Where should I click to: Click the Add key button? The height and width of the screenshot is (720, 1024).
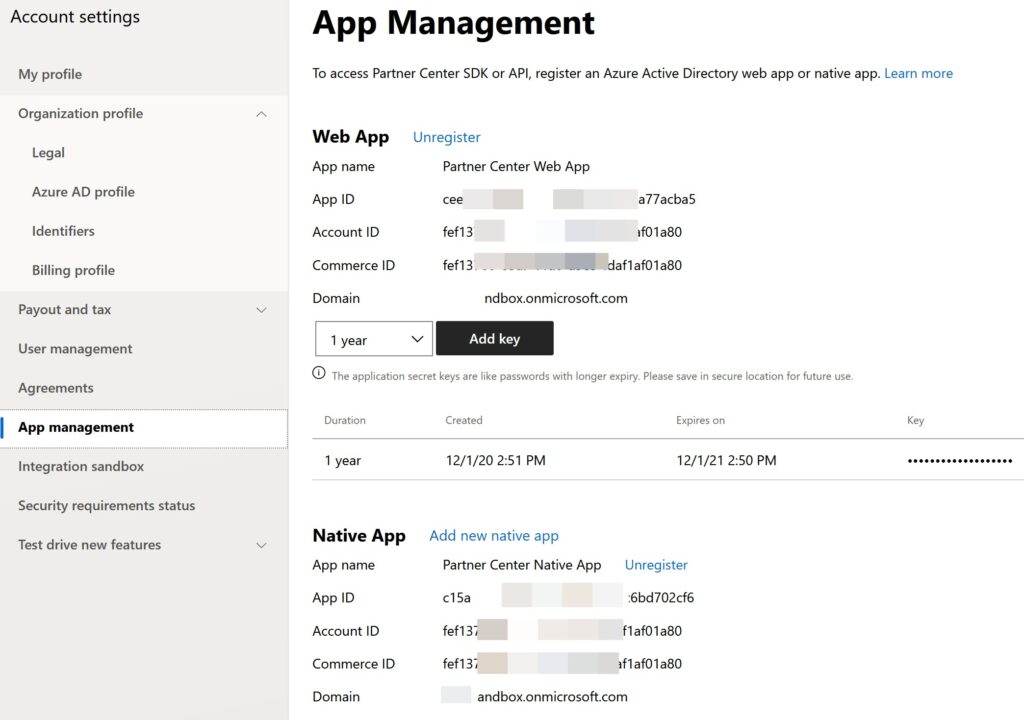coord(494,338)
